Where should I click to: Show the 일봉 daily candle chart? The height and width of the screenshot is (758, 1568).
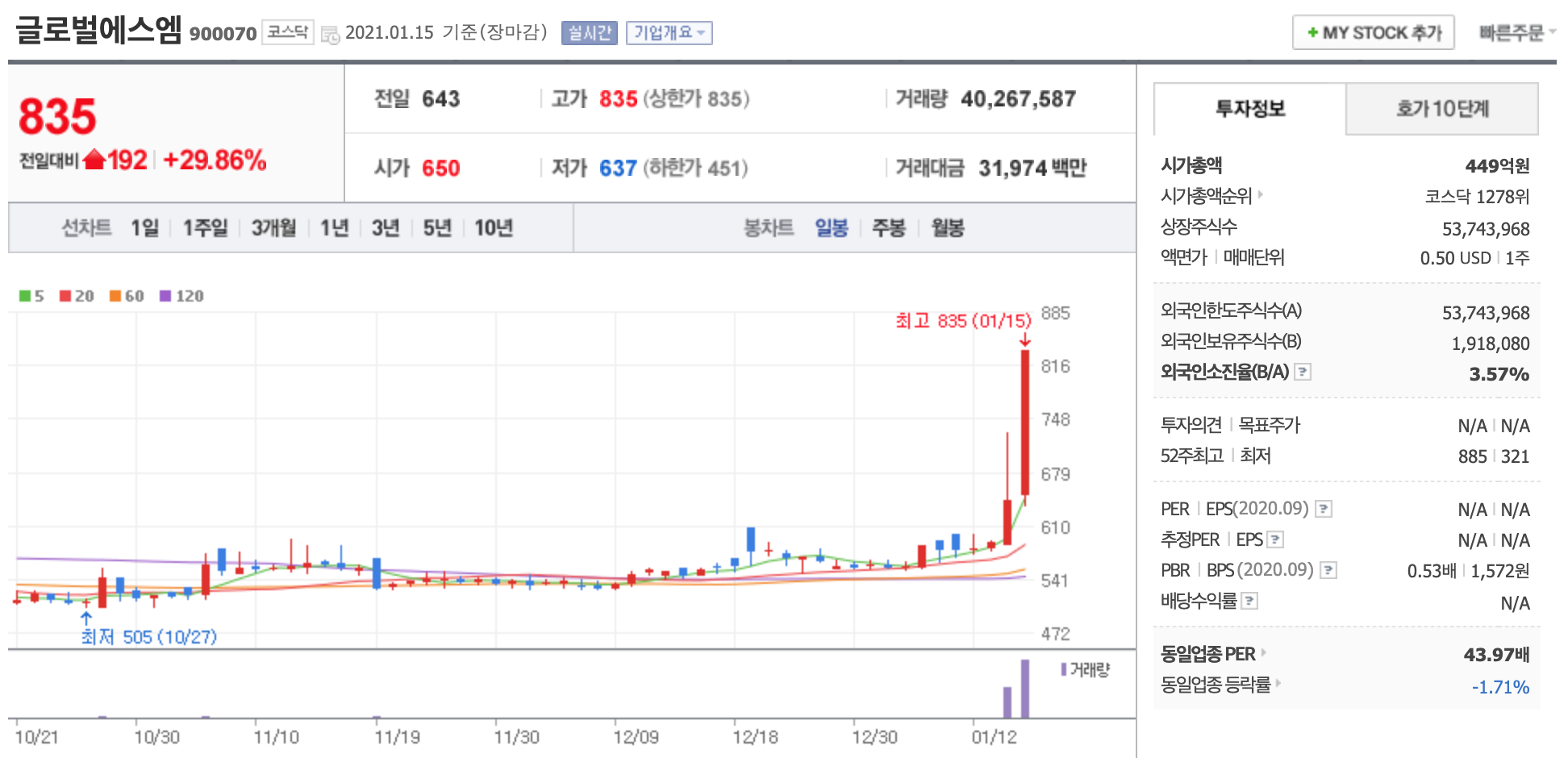click(x=832, y=228)
